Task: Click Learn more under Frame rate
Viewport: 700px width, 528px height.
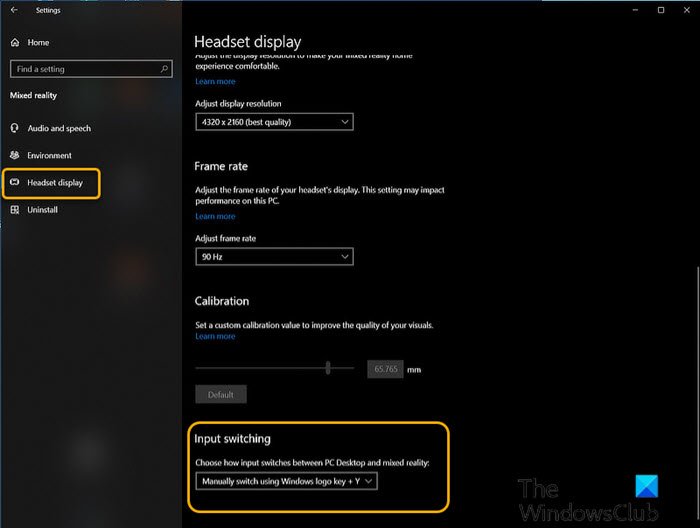Action: pyautogui.click(x=215, y=216)
